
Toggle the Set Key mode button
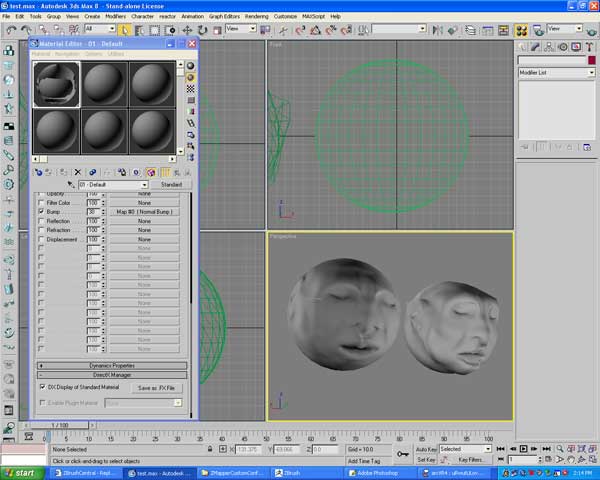click(426, 459)
